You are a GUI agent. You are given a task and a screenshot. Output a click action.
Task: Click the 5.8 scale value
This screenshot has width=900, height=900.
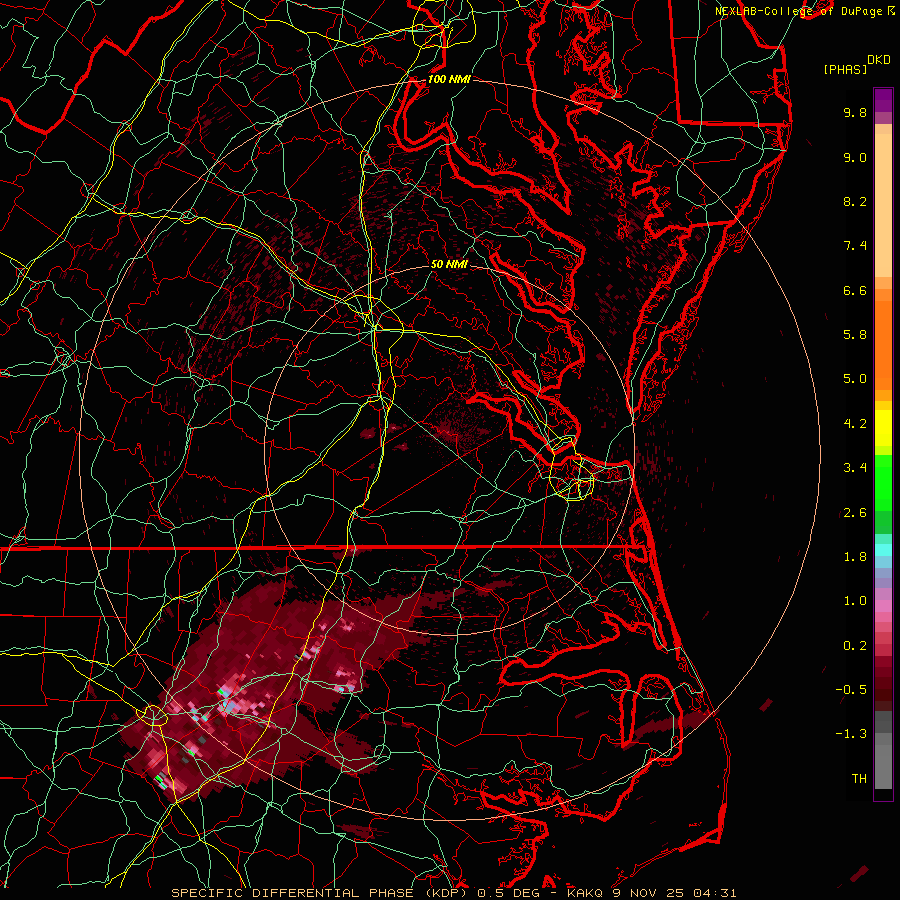point(855,335)
